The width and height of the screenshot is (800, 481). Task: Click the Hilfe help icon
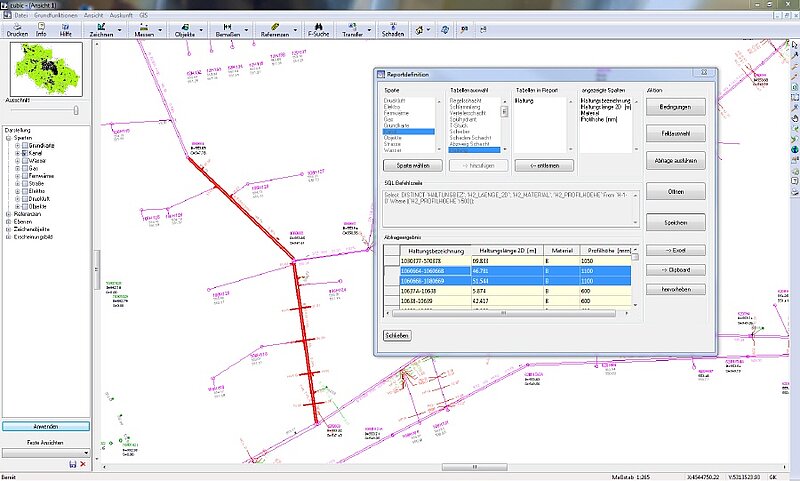pyautogui.click(x=65, y=29)
